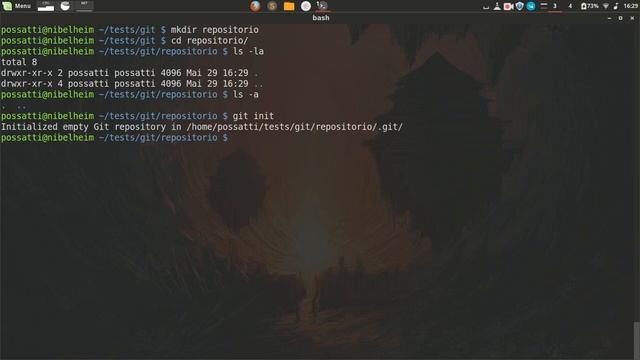640x360 pixels.
Task: Click the NET network monitor applet
Action: coord(84,6)
